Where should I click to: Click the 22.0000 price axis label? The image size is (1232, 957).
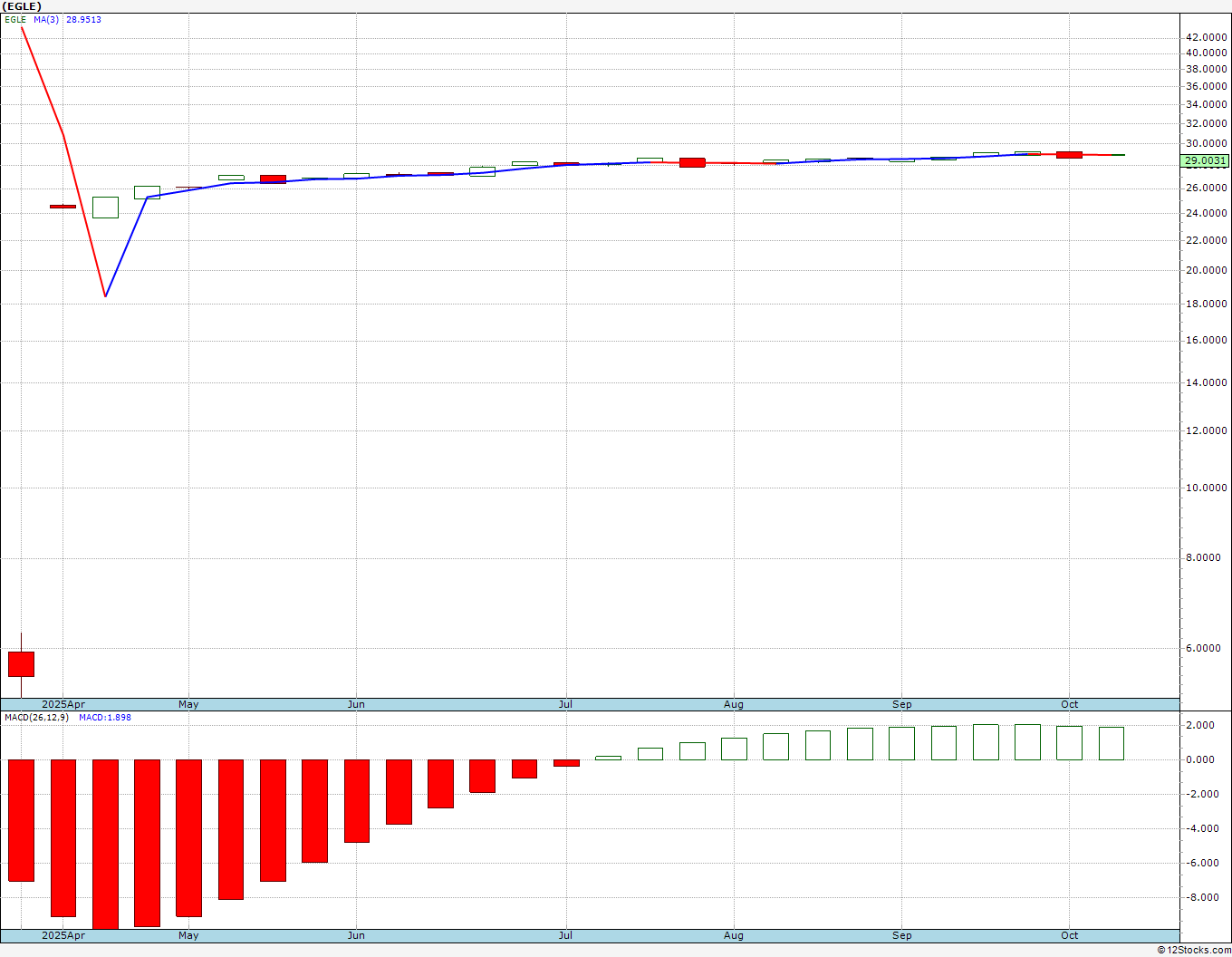(x=1206, y=239)
